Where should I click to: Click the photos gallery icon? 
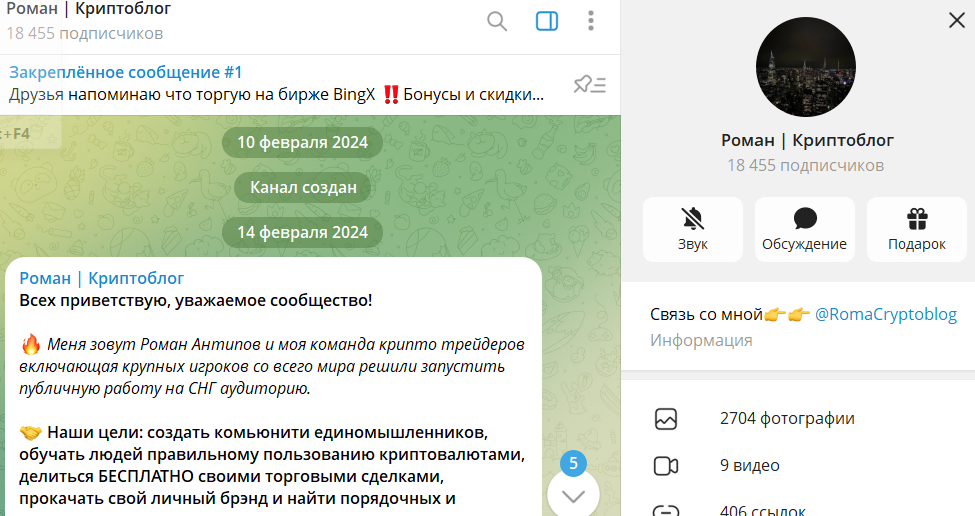(666, 419)
